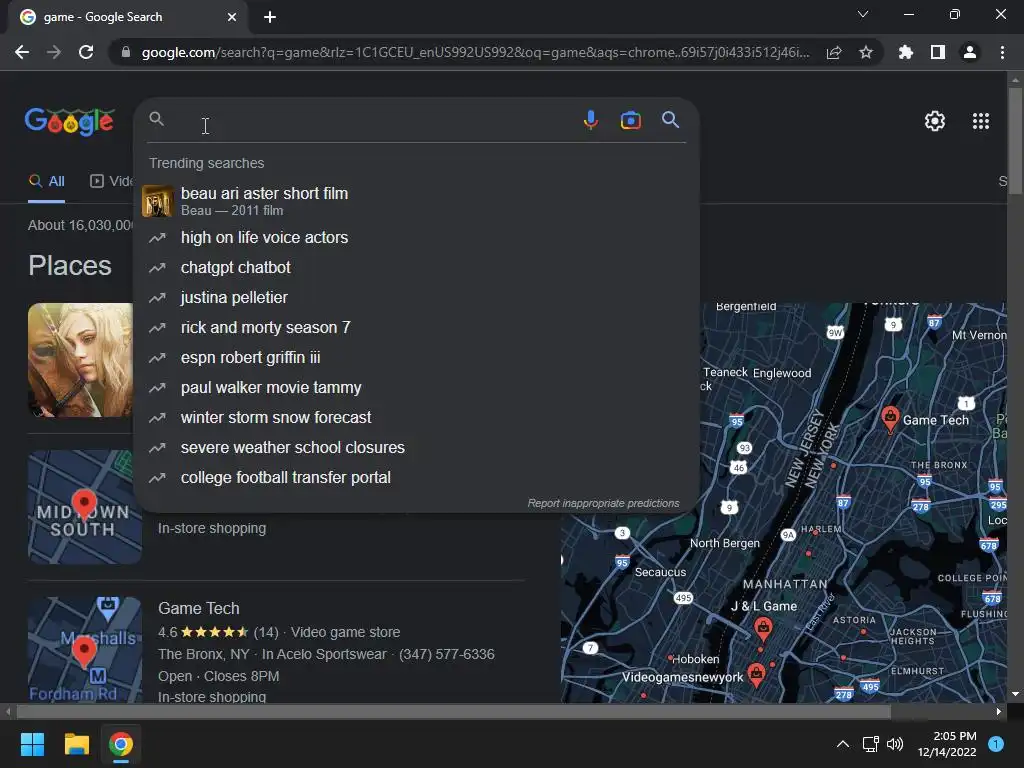Click the blue search magnifier button
The image size is (1024, 768).
click(670, 120)
